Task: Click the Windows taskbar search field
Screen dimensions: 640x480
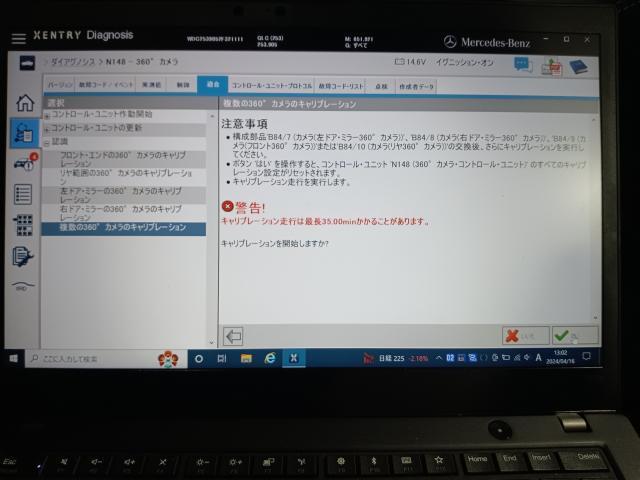Action: (x=105, y=359)
